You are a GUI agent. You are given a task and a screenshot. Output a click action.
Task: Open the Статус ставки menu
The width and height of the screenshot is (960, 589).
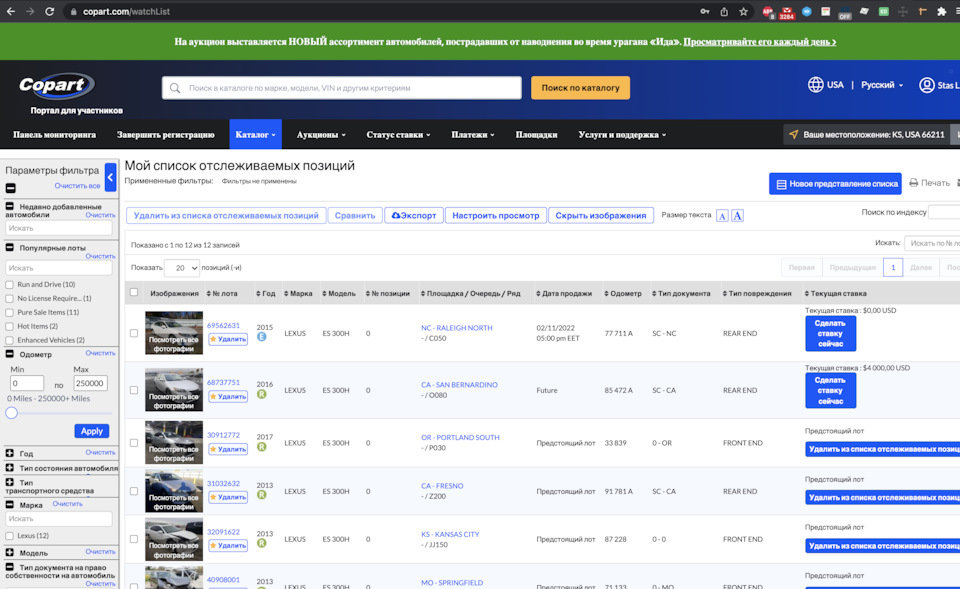398,135
